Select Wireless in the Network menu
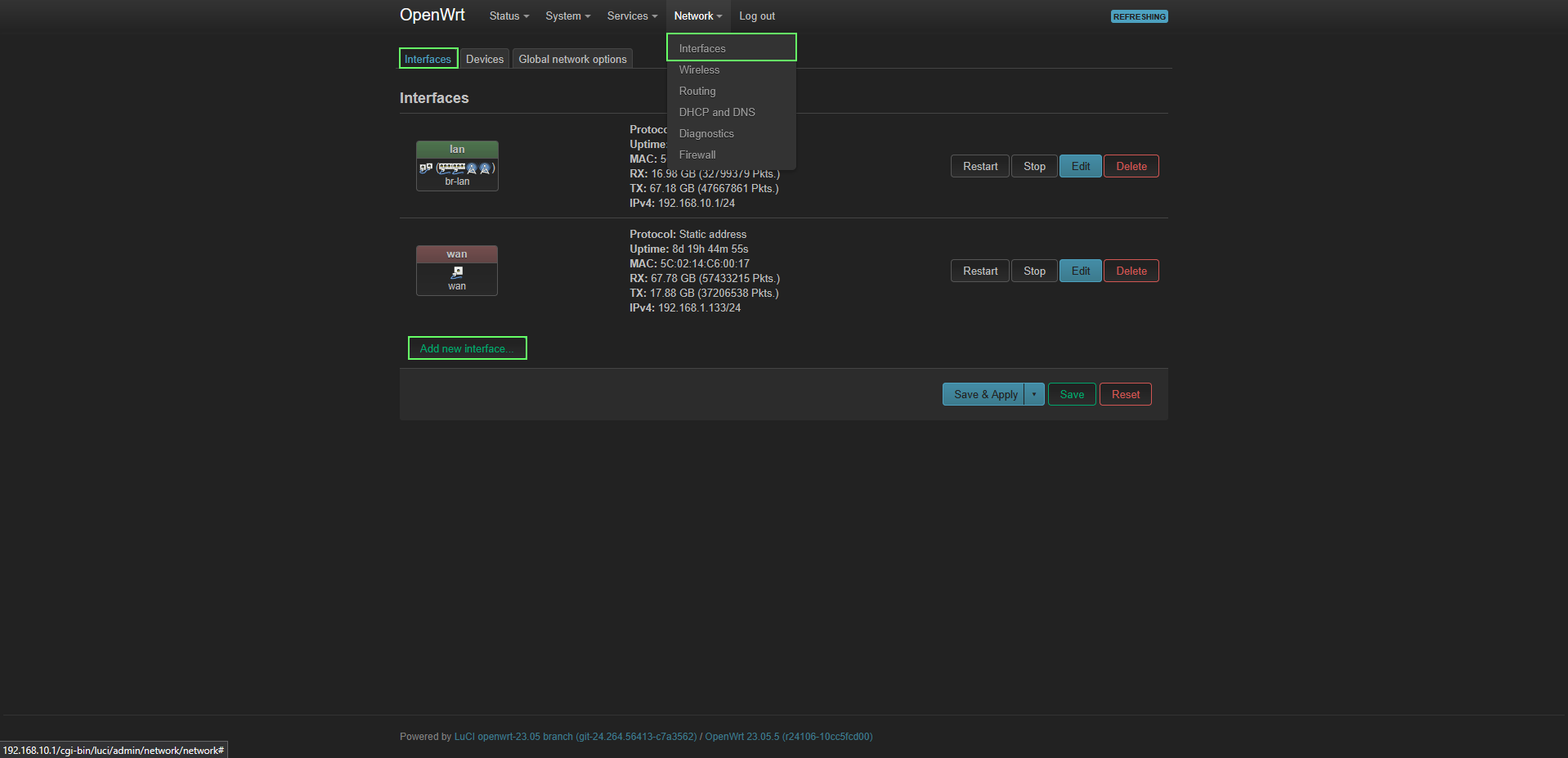Viewport: 1568px width, 758px height. click(x=732, y=70)
